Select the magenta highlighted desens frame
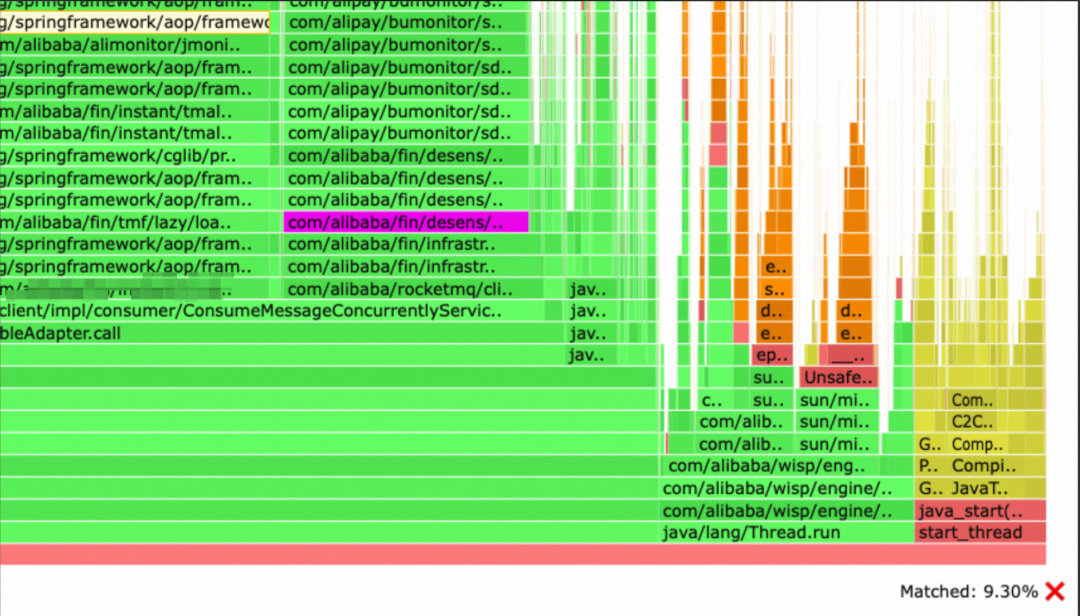This screenshot has width=1080, height=616. pyautogui.click(x=406, y=223)
